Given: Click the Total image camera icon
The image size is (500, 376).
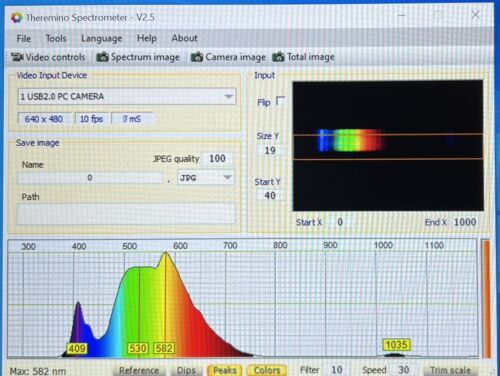Looking at the screenshot, I should tap(278, 57).
